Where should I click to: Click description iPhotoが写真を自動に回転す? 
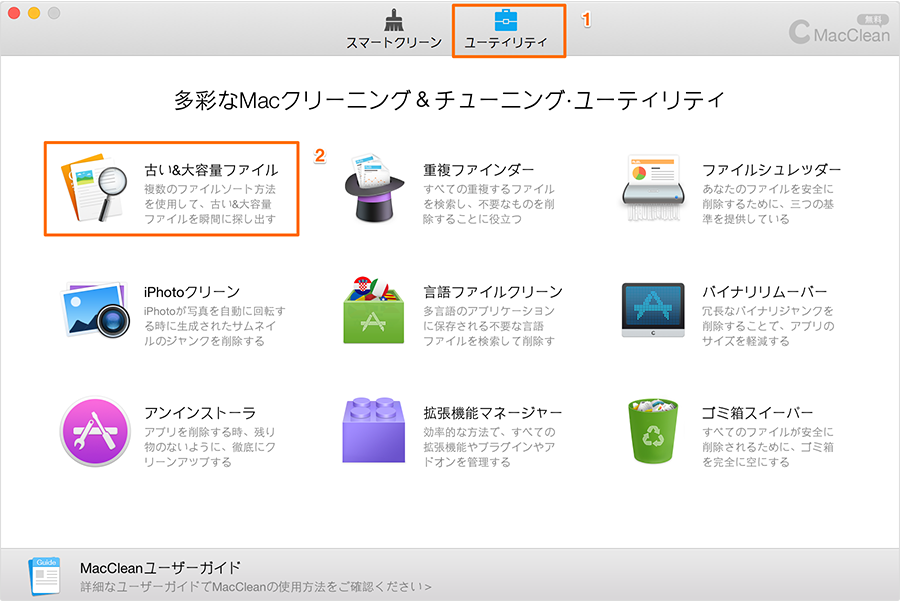click(215, 326)
